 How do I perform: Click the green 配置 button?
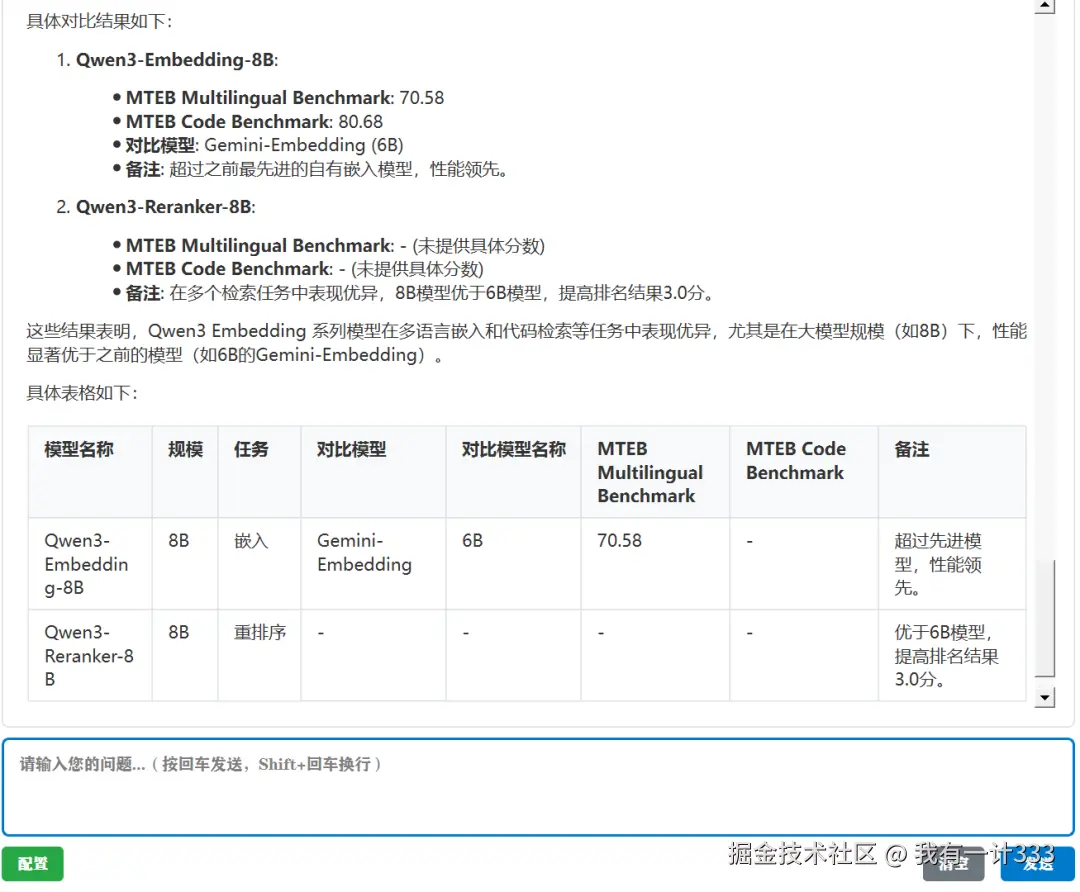click(x=32, y=864)
